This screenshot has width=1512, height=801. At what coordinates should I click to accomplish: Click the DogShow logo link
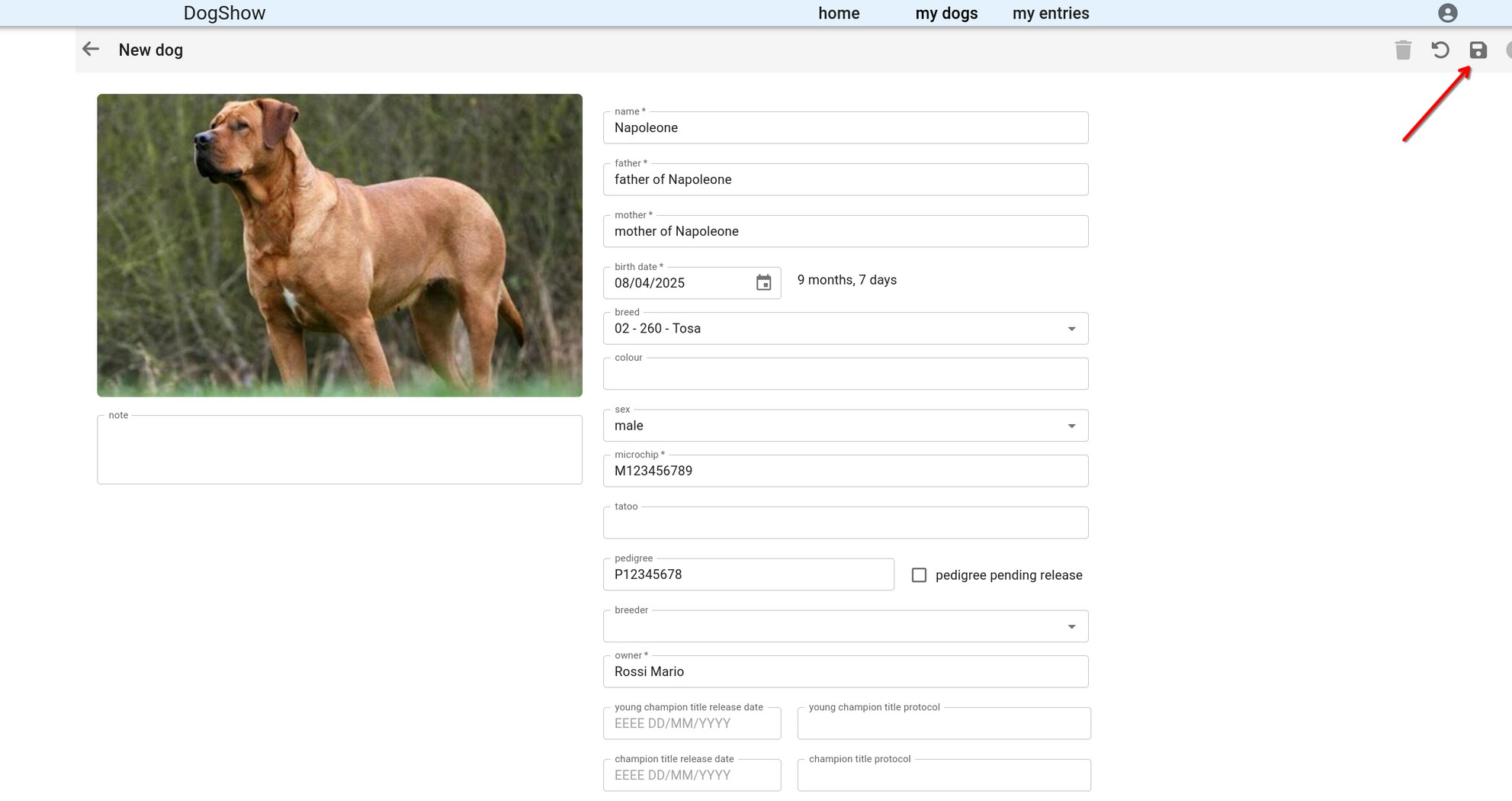pos(224,13)
